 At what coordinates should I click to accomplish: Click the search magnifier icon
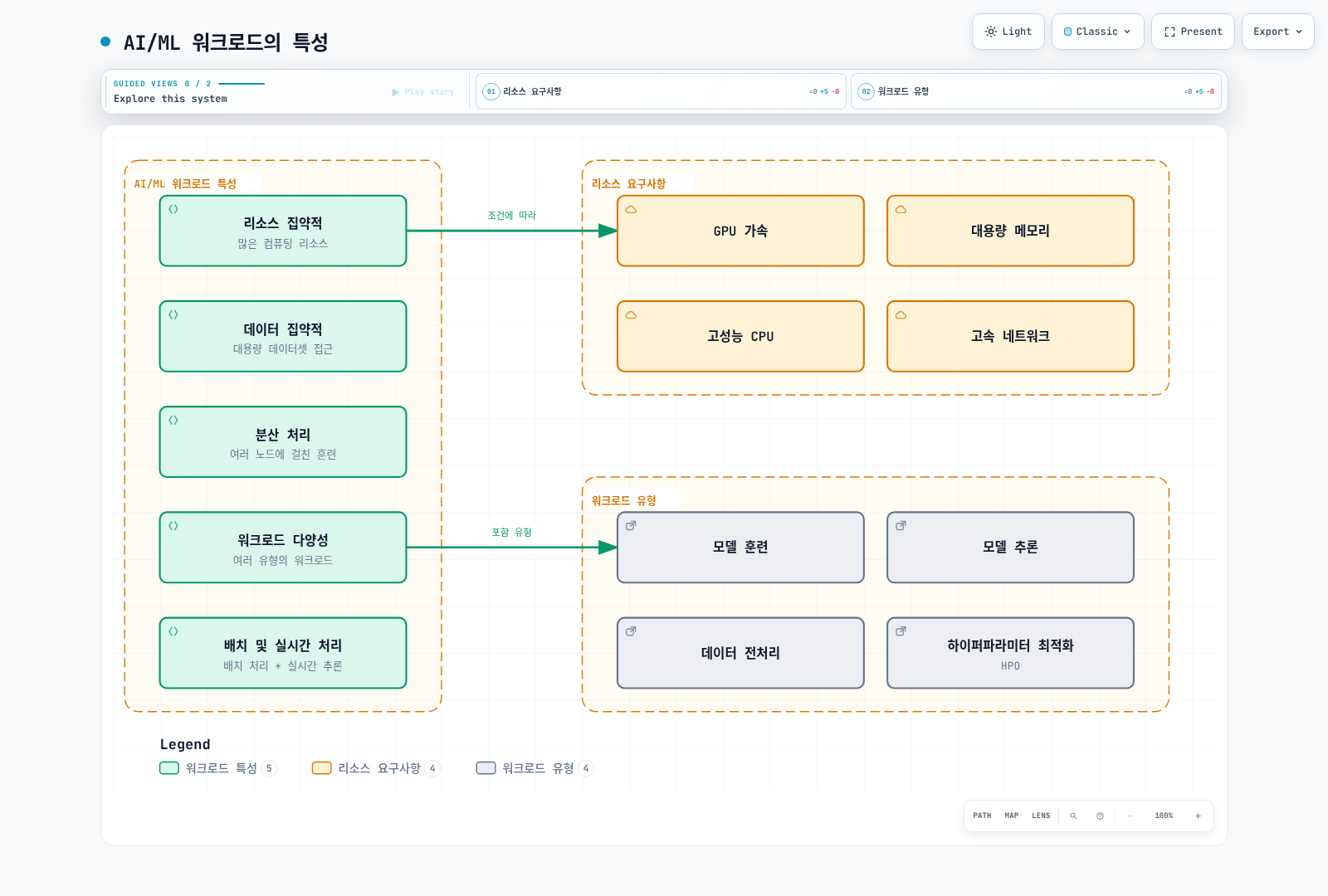[1073, 816]
